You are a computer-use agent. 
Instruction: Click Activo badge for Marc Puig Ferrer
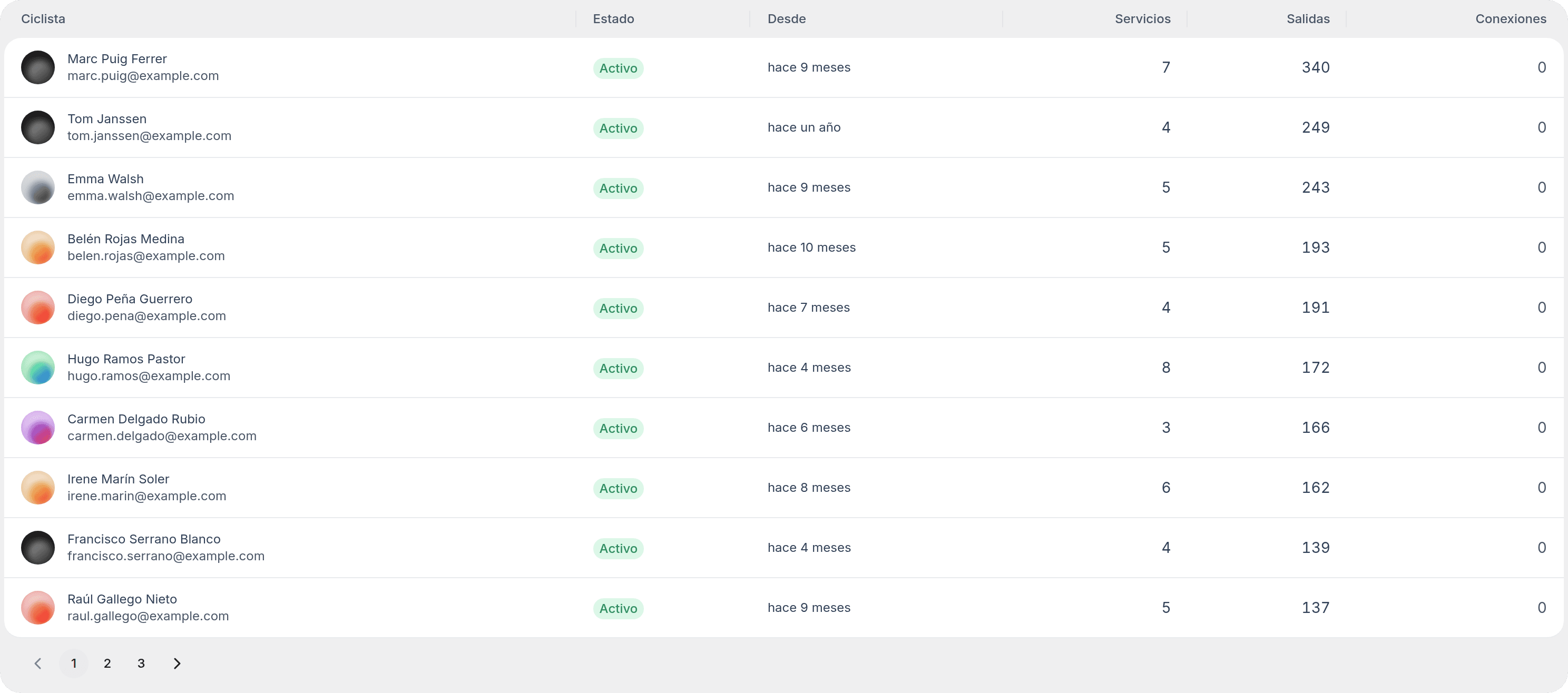pos(619,68)
